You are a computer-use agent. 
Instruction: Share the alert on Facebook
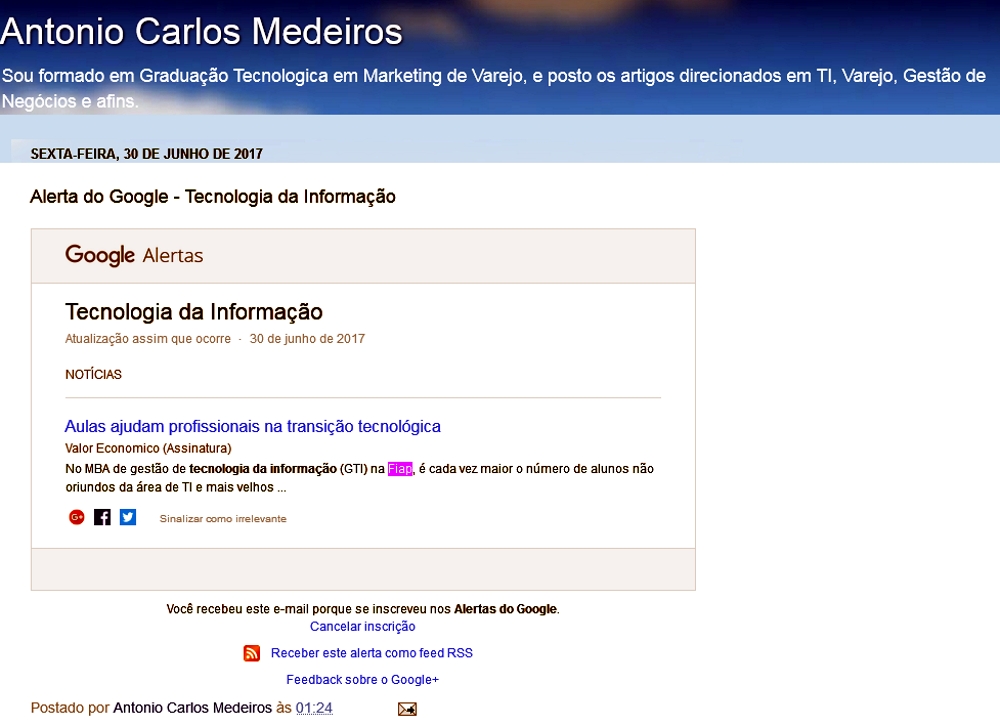(102, 517)
